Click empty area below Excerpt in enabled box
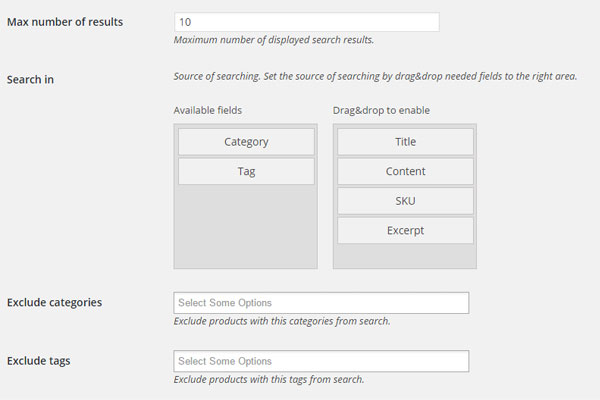This screenshot has height=400, width=600. pos(405,256)
